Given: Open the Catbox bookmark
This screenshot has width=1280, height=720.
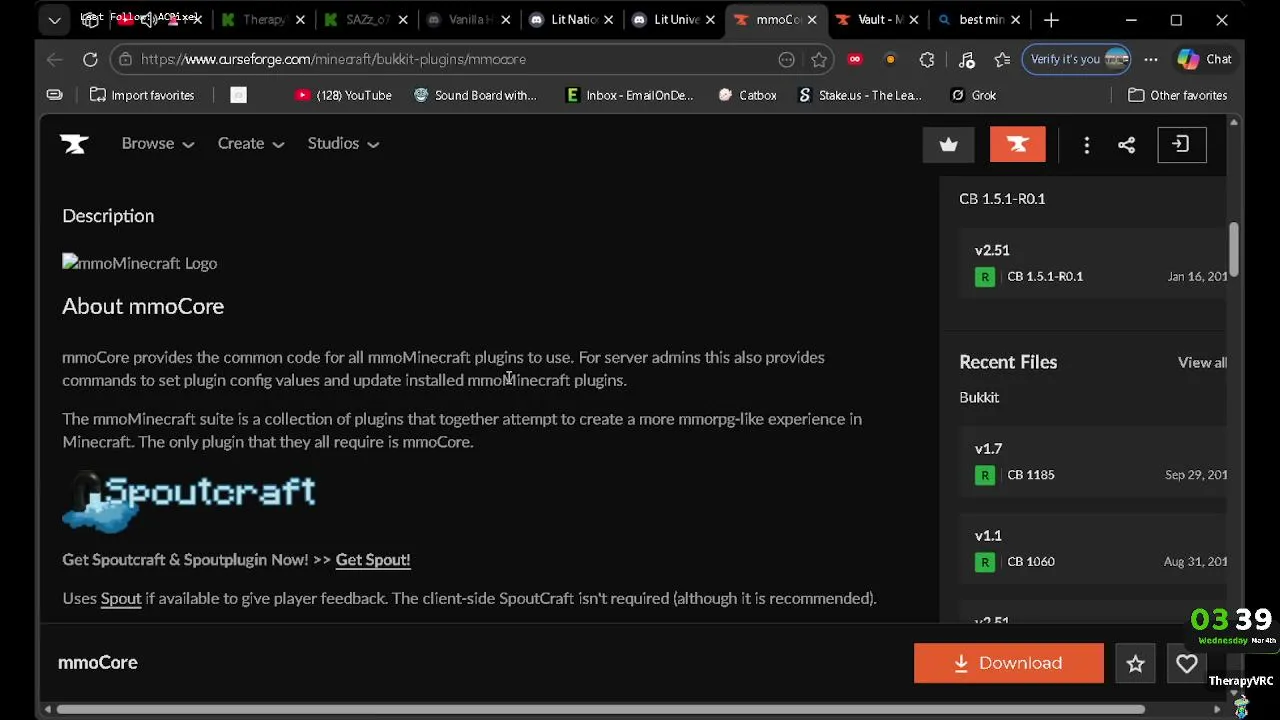Looking at the screenshot, I should 747,95.
